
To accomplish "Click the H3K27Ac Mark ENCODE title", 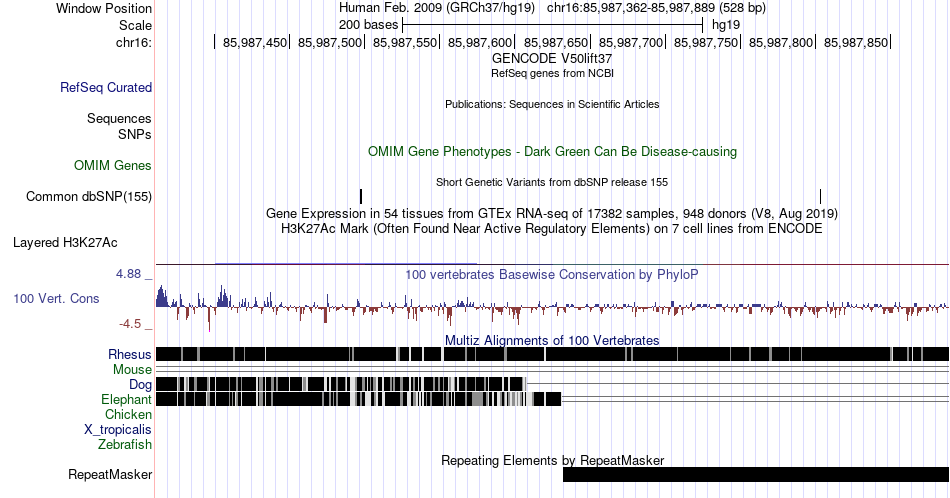I will [x=552, y=228].
